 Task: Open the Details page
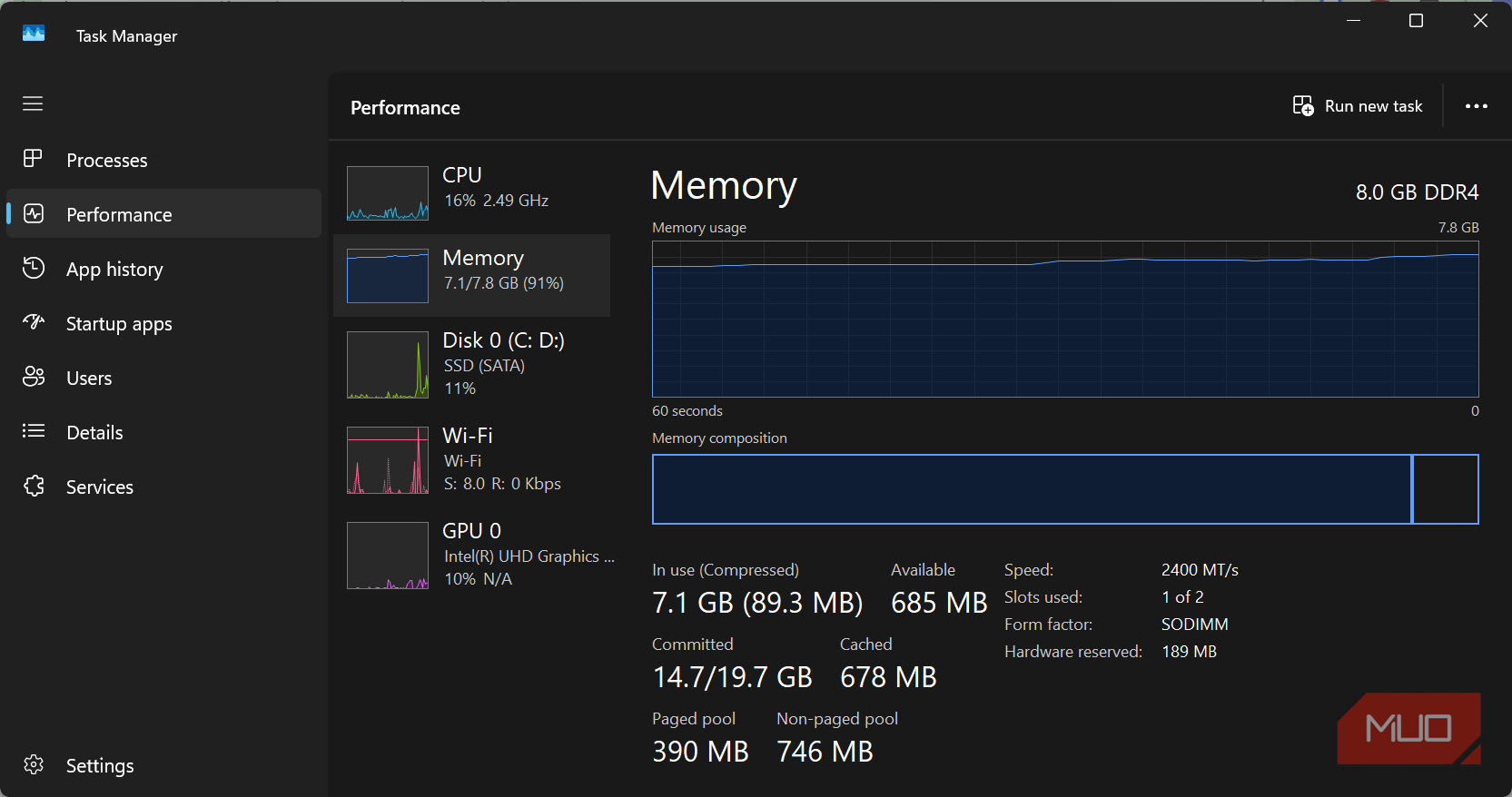pos(163,432)
